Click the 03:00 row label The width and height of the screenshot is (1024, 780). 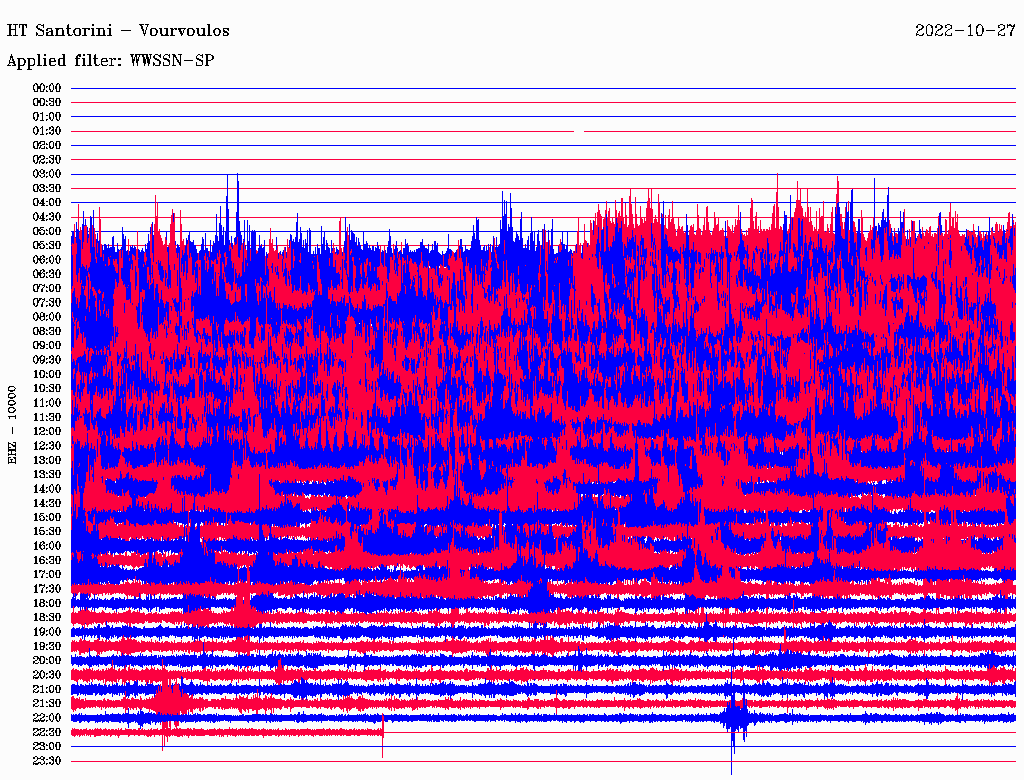pos(47,174)
